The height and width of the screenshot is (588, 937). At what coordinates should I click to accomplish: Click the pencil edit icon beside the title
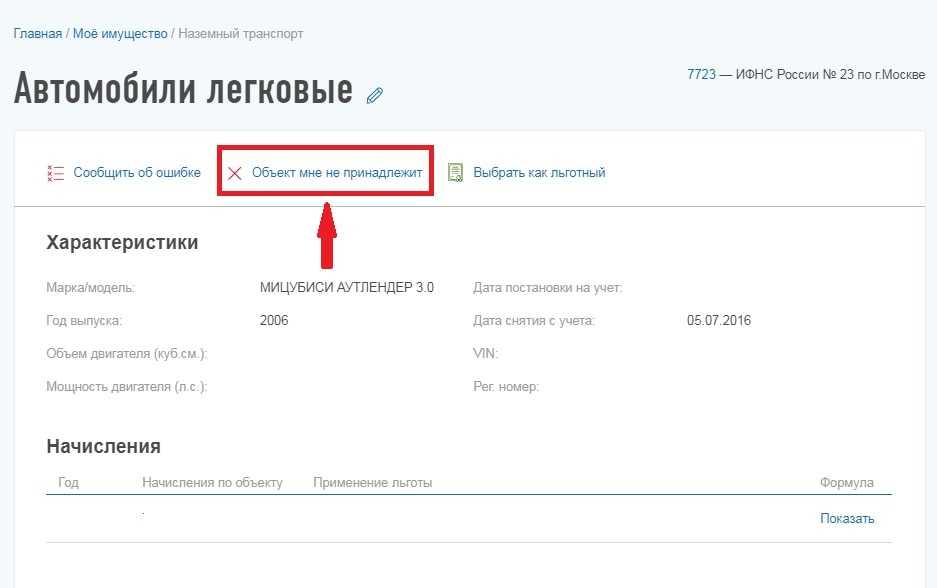[x=375, y=95]
